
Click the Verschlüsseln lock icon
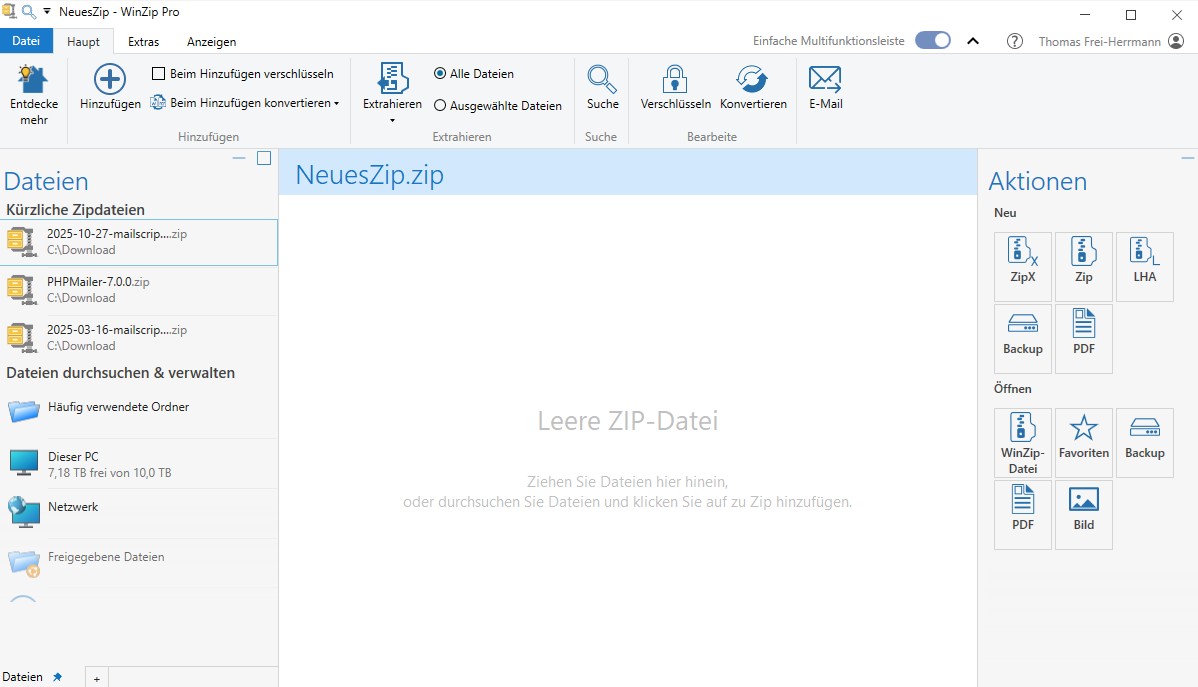(x=675, y=79)
